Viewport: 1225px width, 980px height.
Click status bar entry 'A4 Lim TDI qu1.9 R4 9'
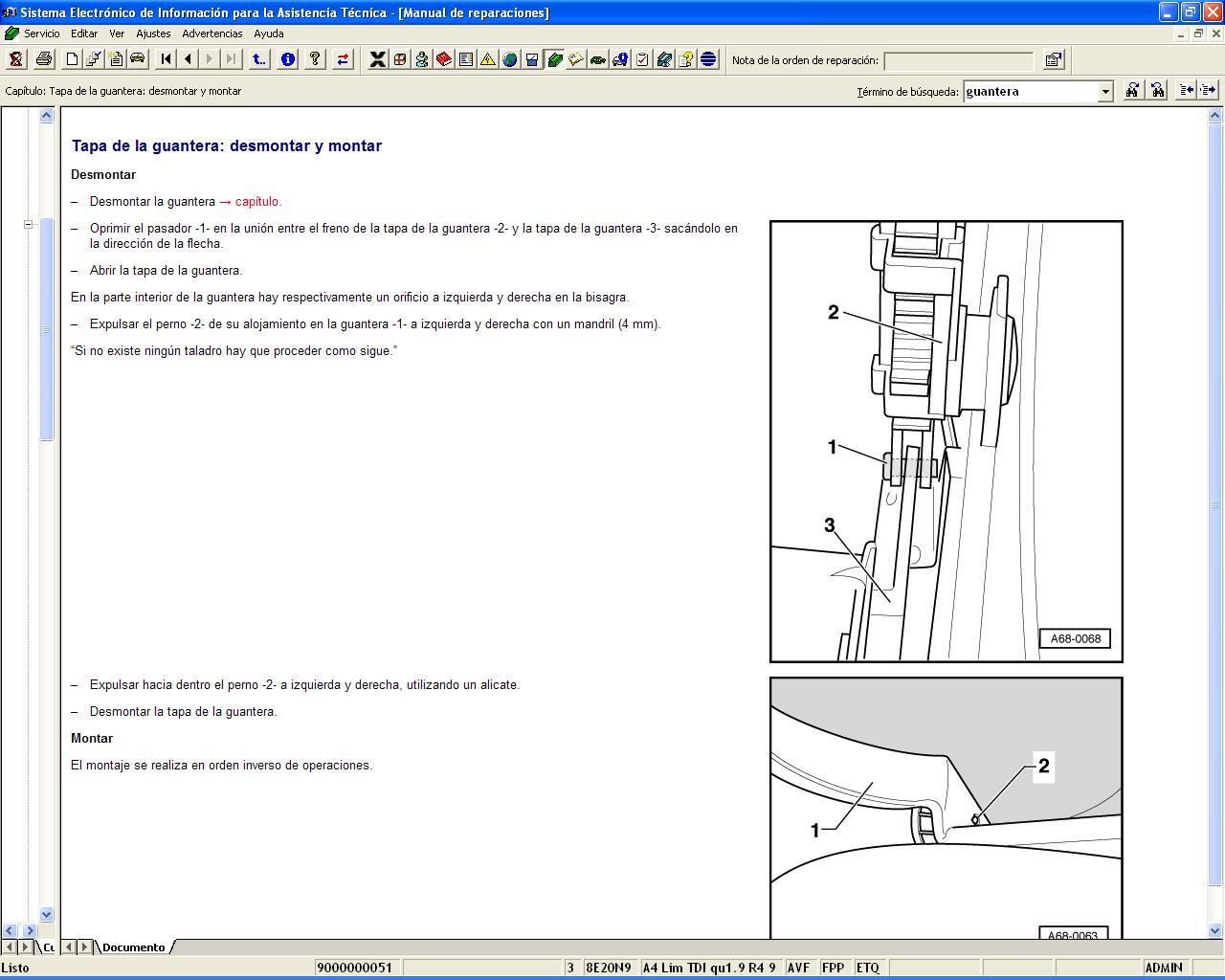pos(709,968)
